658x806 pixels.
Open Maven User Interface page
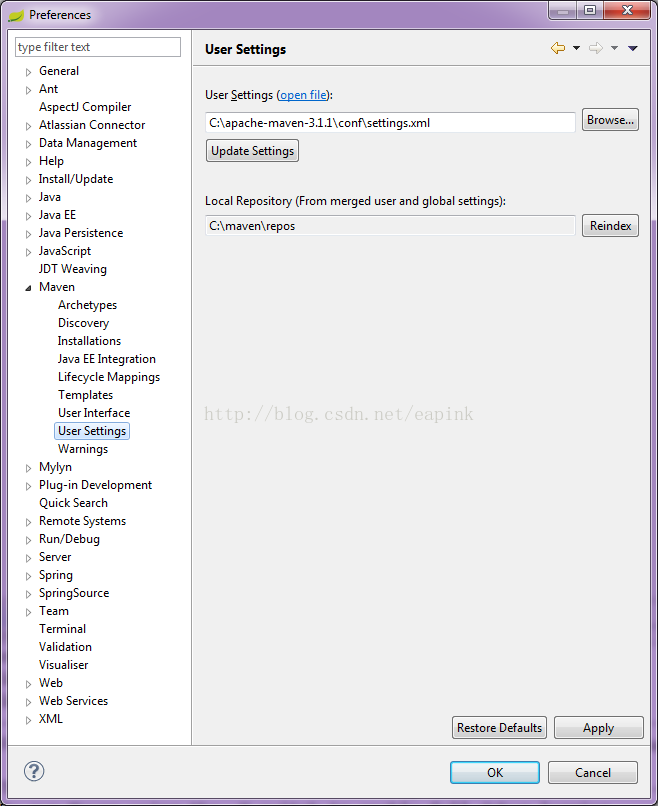coord(94,413)
